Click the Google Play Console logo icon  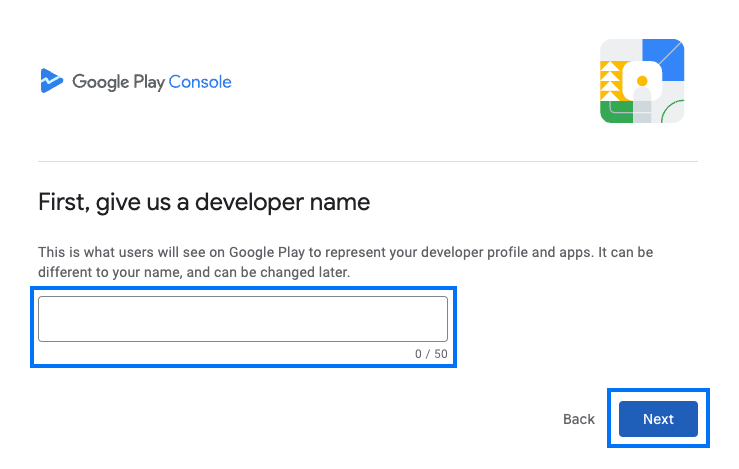pyautogui.click(x=51, y=81)
